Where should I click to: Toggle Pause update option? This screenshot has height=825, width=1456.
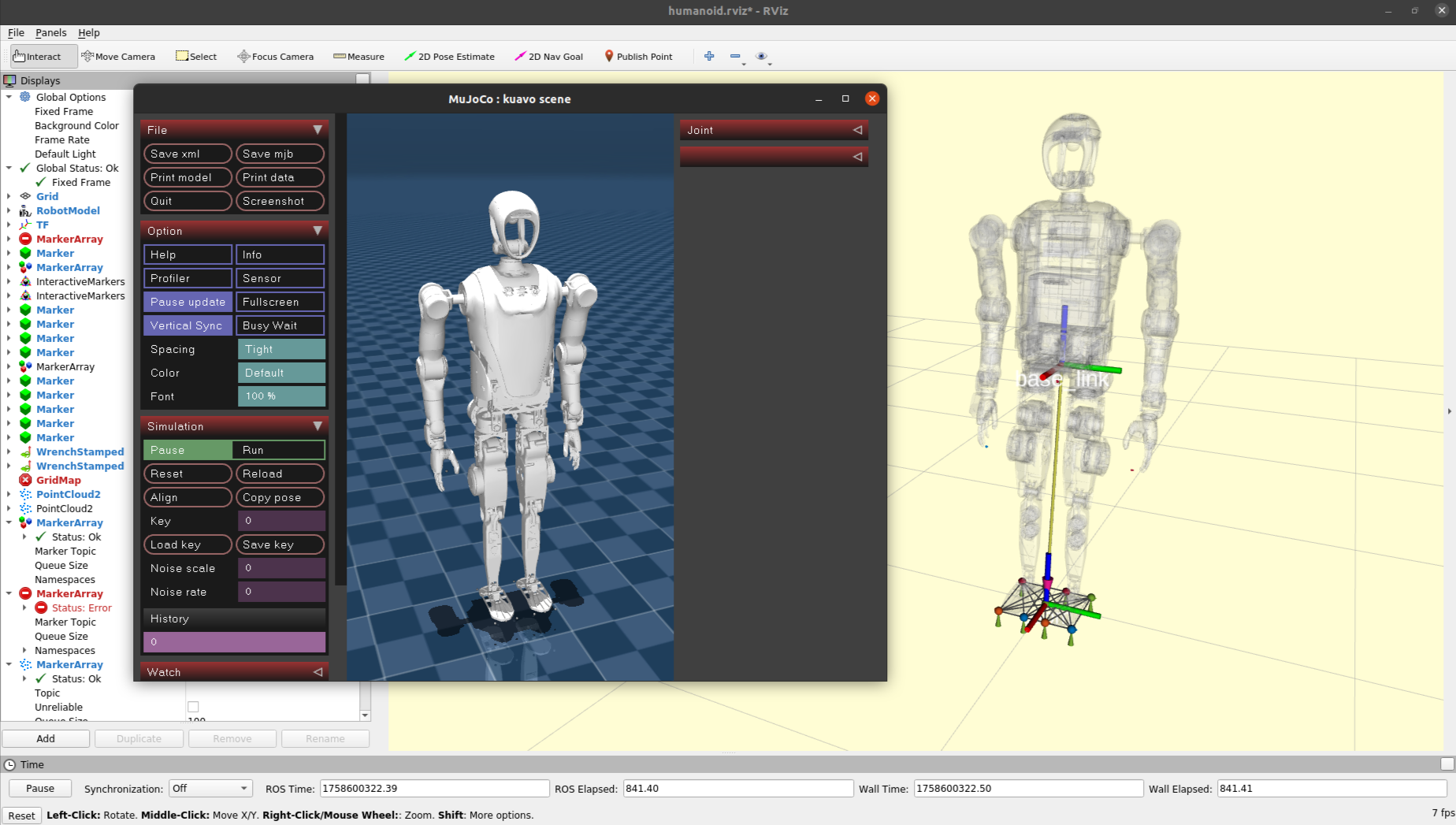188,302
